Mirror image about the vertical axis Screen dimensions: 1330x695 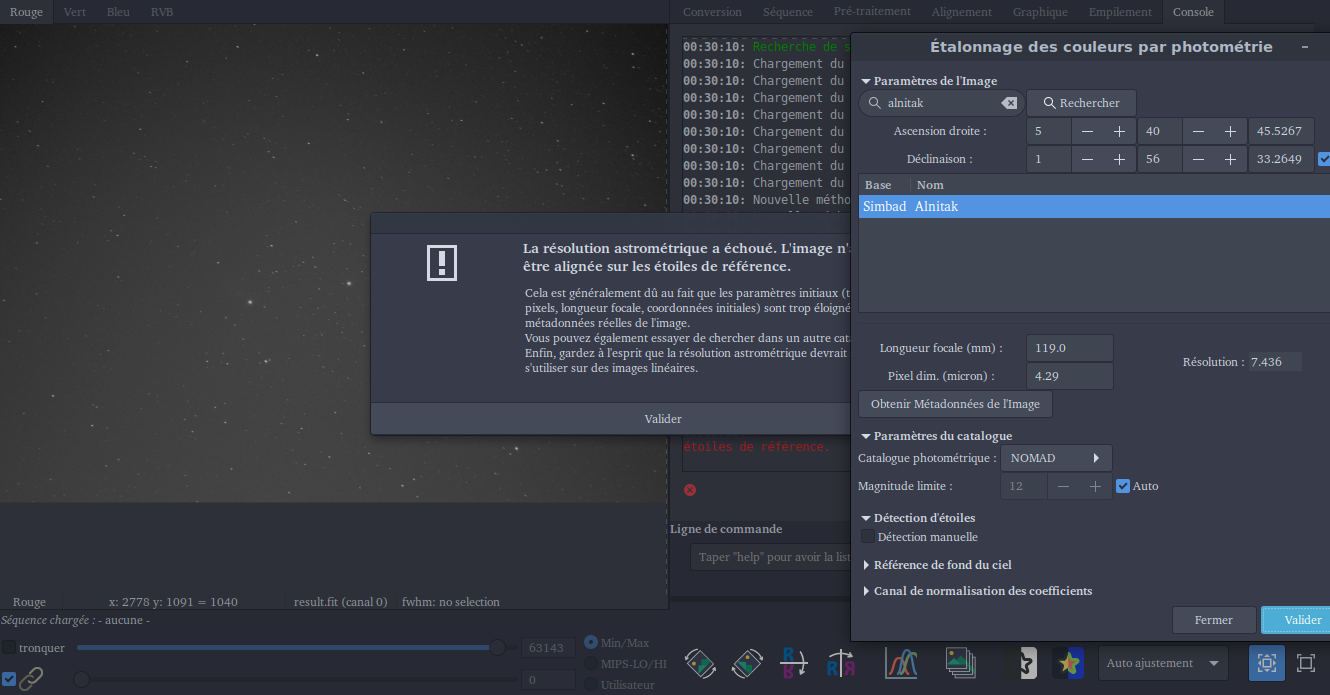[841, 662]
